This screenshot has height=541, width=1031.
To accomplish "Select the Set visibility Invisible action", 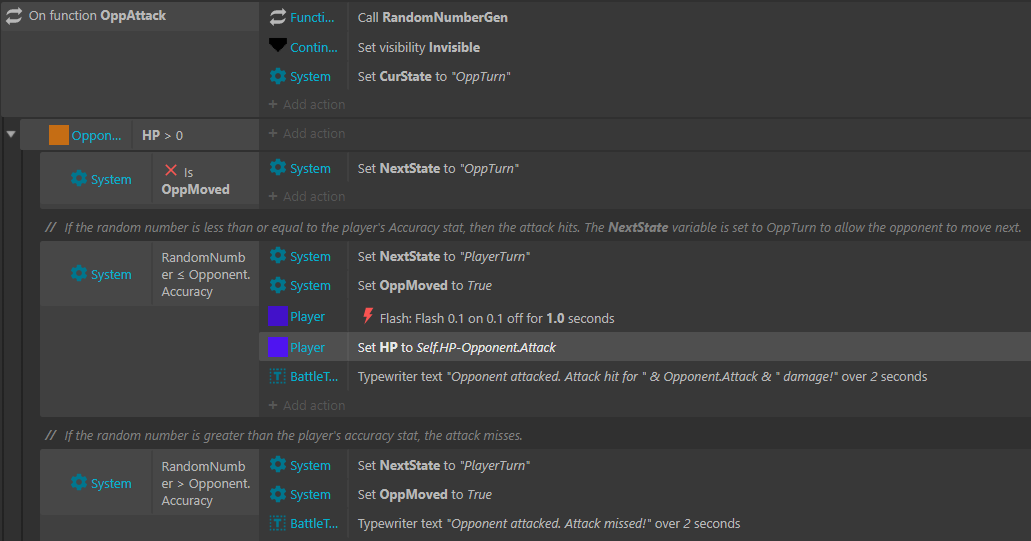I will 418,47.
